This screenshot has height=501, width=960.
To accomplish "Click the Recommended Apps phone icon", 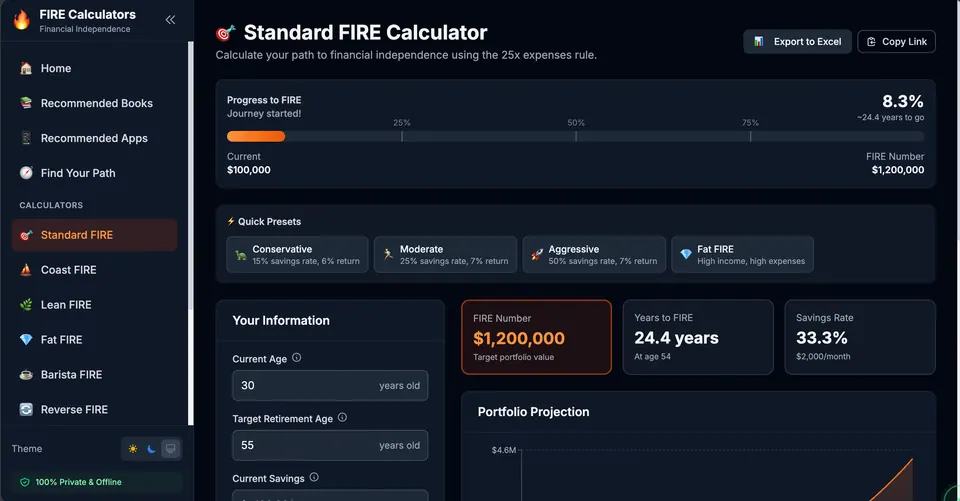I will (x=26, y=138).
